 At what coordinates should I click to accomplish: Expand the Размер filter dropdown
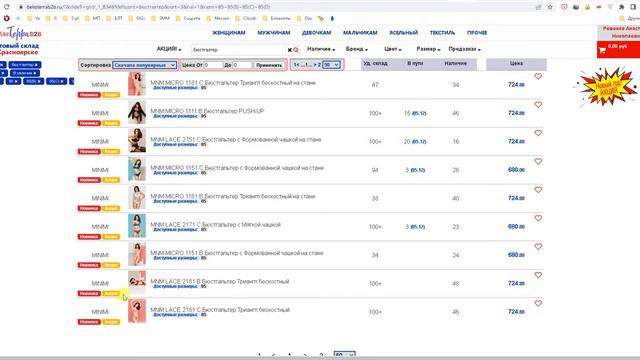click(428, 49)
